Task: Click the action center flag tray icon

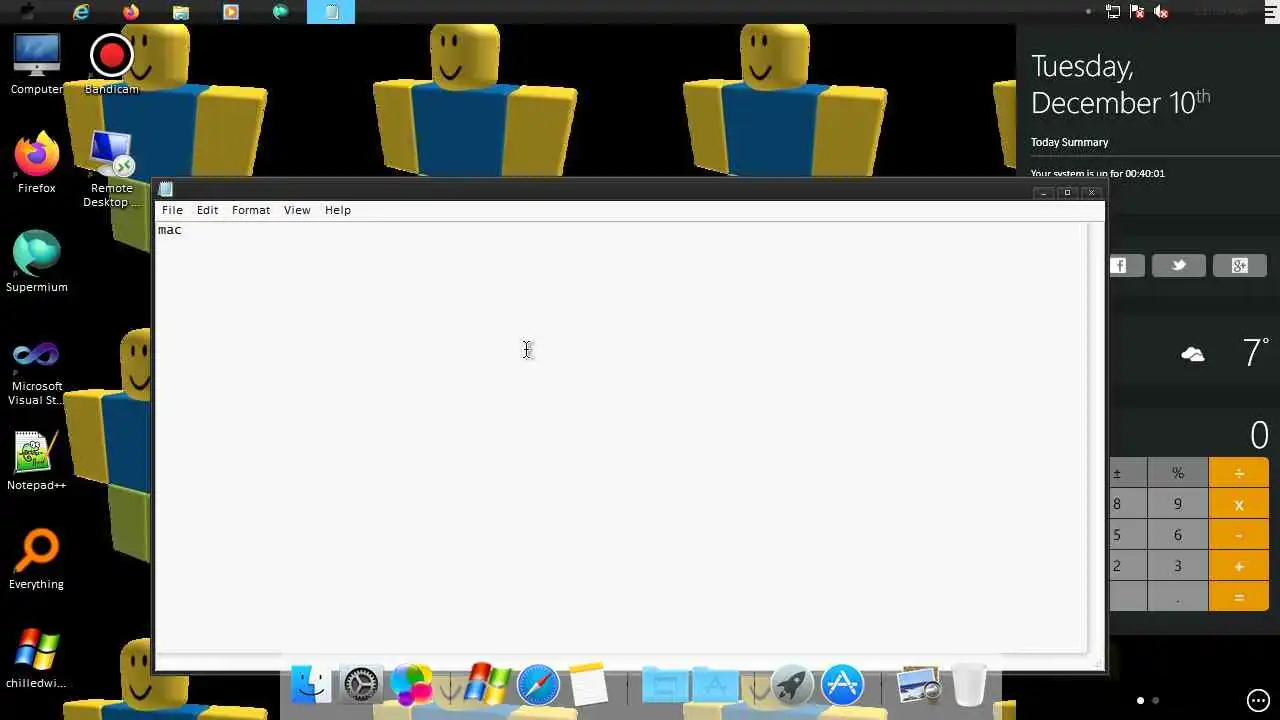Action: [x=1137, y=12]
